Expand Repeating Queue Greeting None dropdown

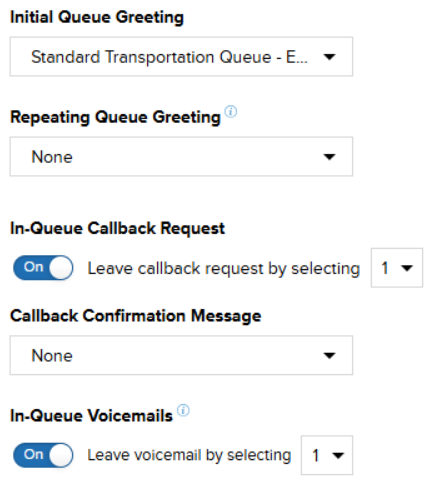click(x=181, y=156)
